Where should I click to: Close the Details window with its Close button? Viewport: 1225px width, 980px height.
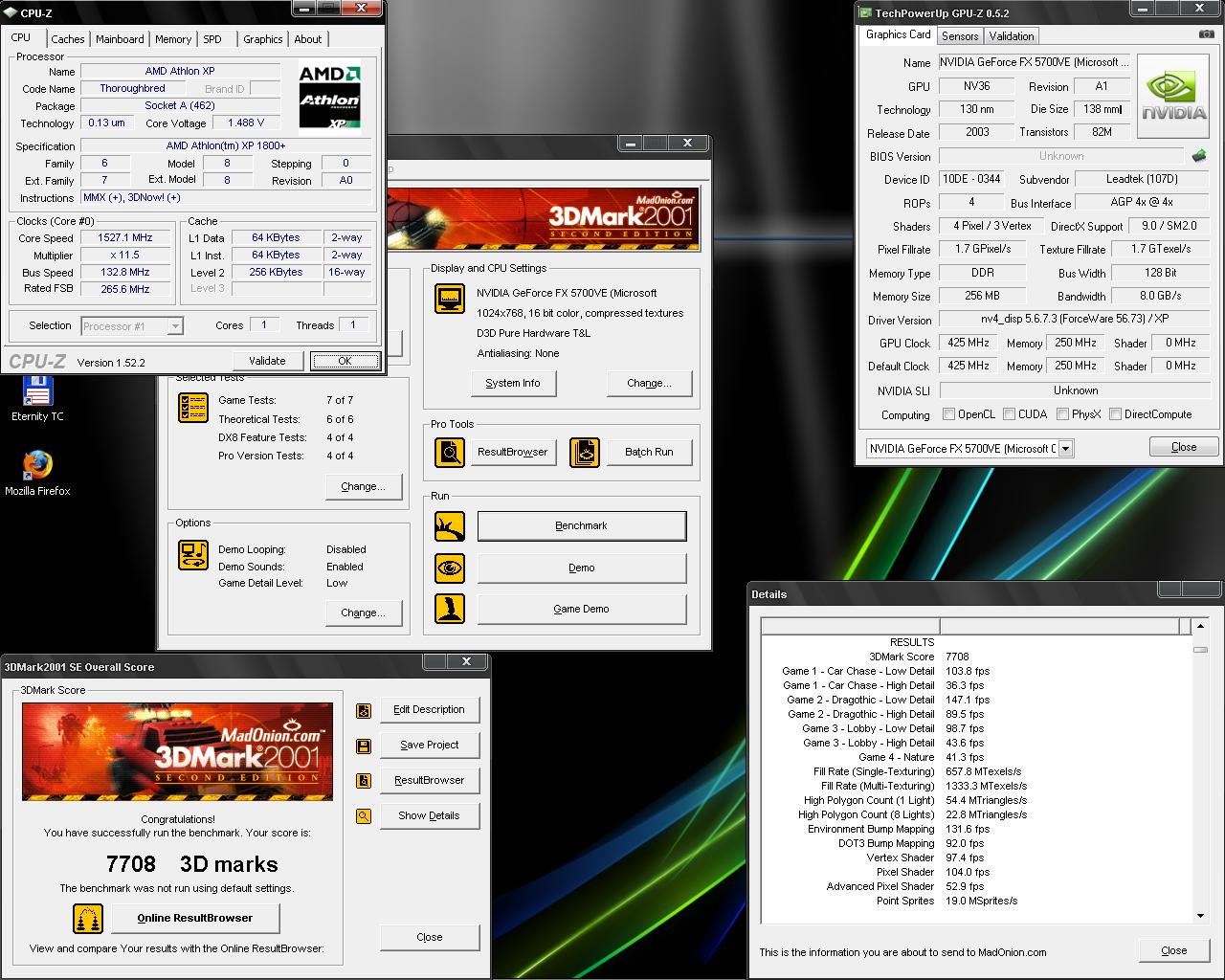(1174, 950)
